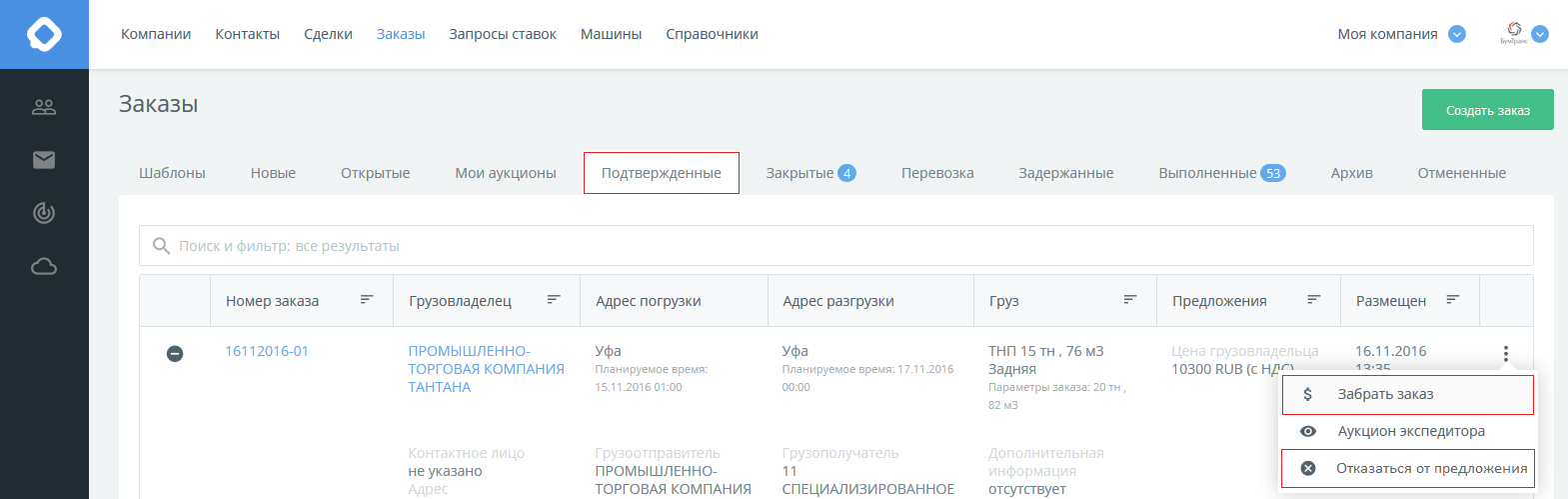Switch to the Шаблоны tab
Viewport: 1568px width, 499px height.
click(x=172, y=173)
